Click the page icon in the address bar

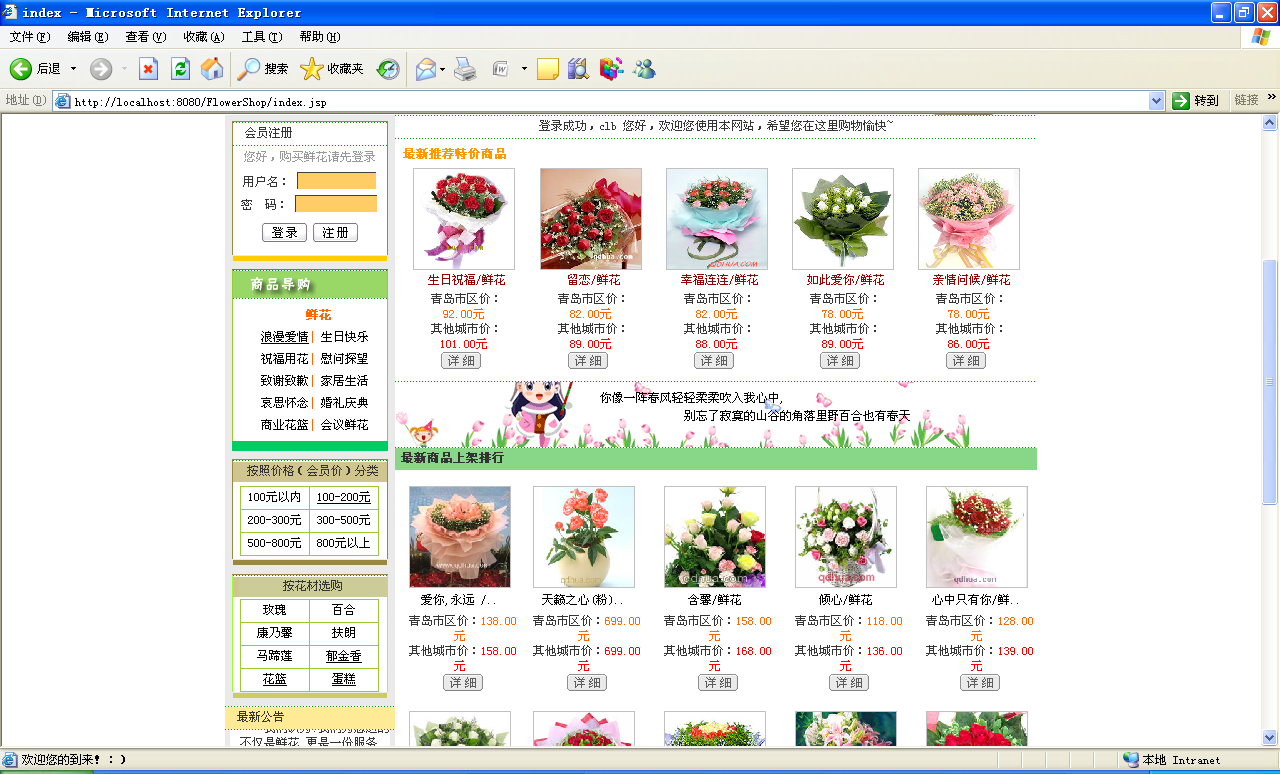click(x=62, y=101)
